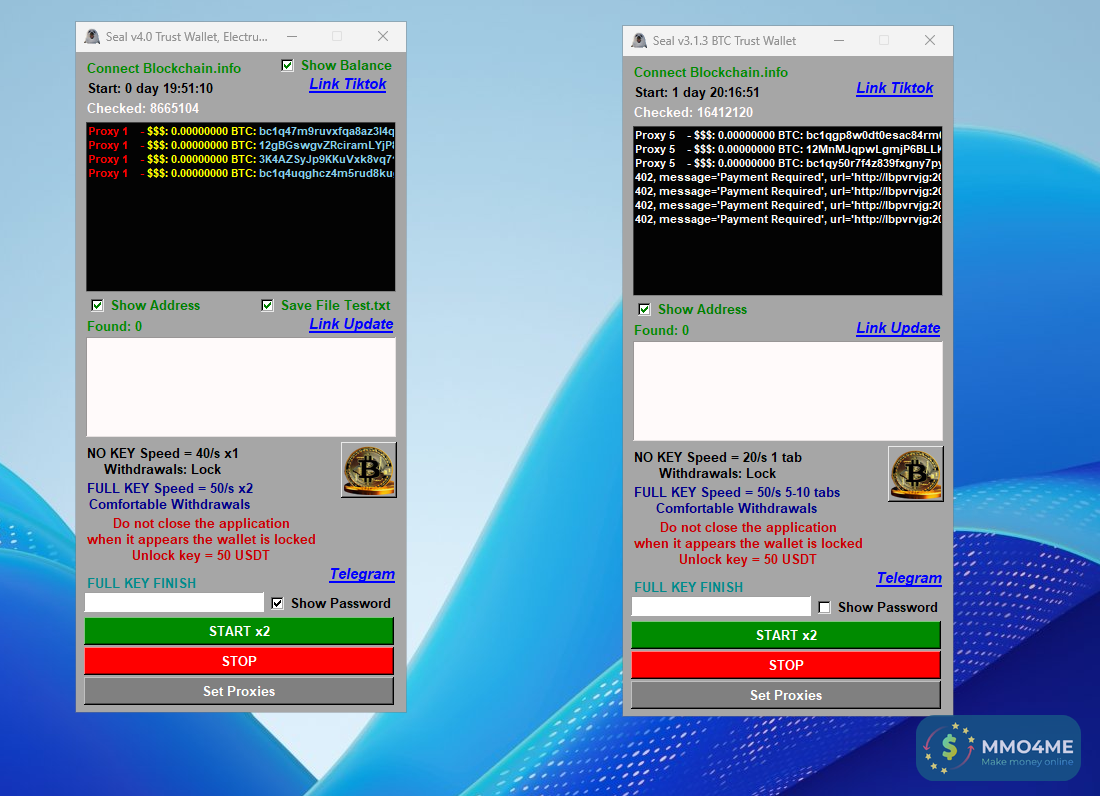This screenshot has height=796, width=1100.
Task: Click the seal app icon in Seal v3.1.3 title bar
Action: [x=639, y=41]
